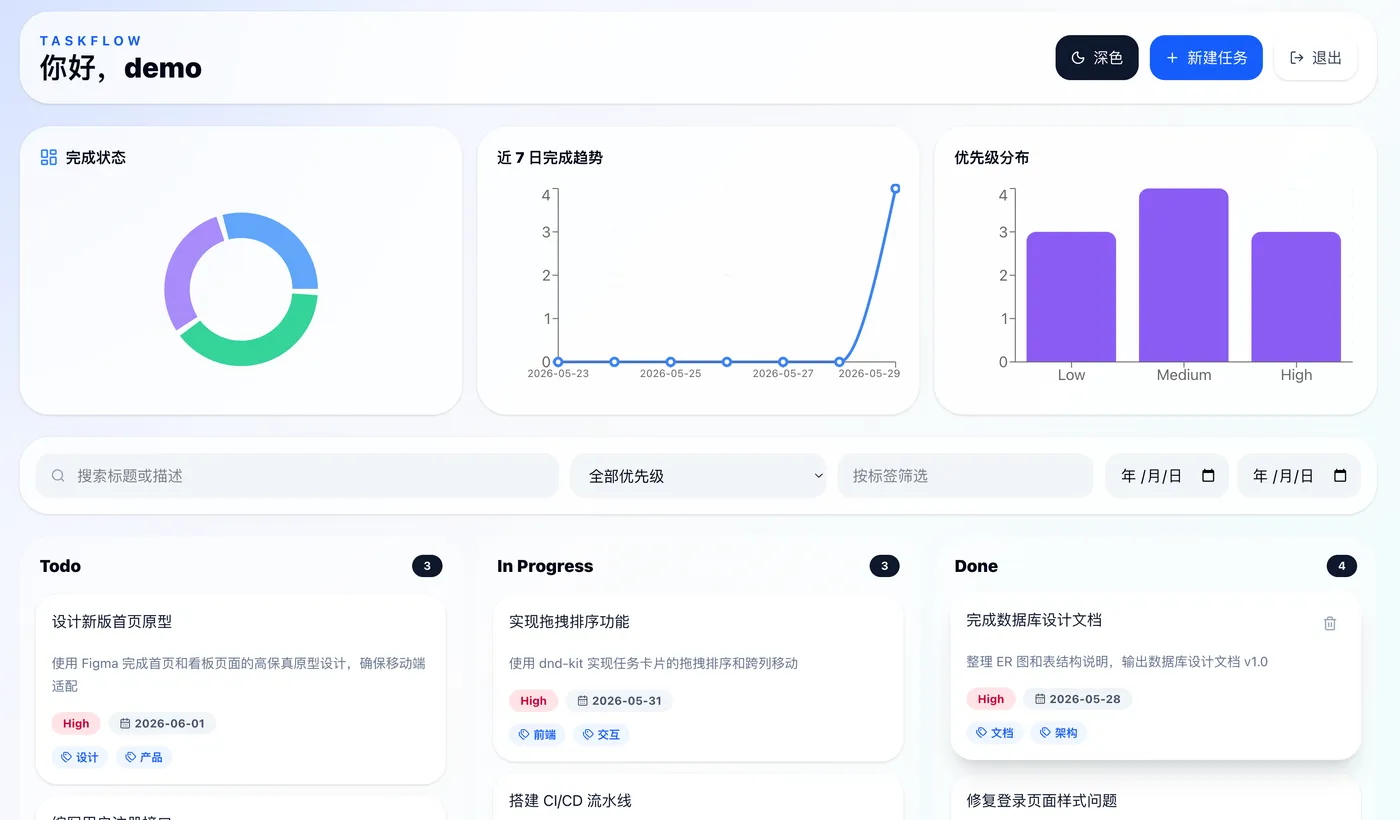Screen dimensions: 1400x820
Task: Toggle dark mode with 深色 button
Action: tap(1097, 58)
